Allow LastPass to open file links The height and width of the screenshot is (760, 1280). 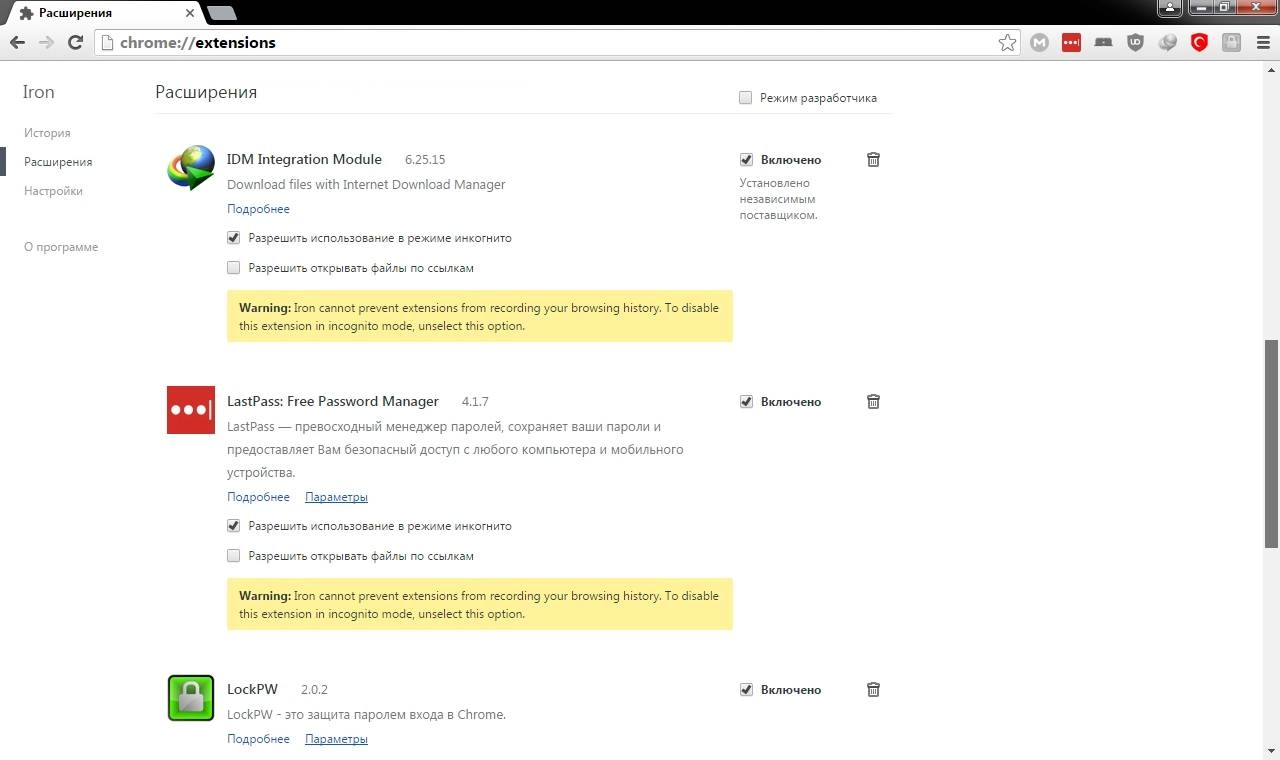coord(233,556)
